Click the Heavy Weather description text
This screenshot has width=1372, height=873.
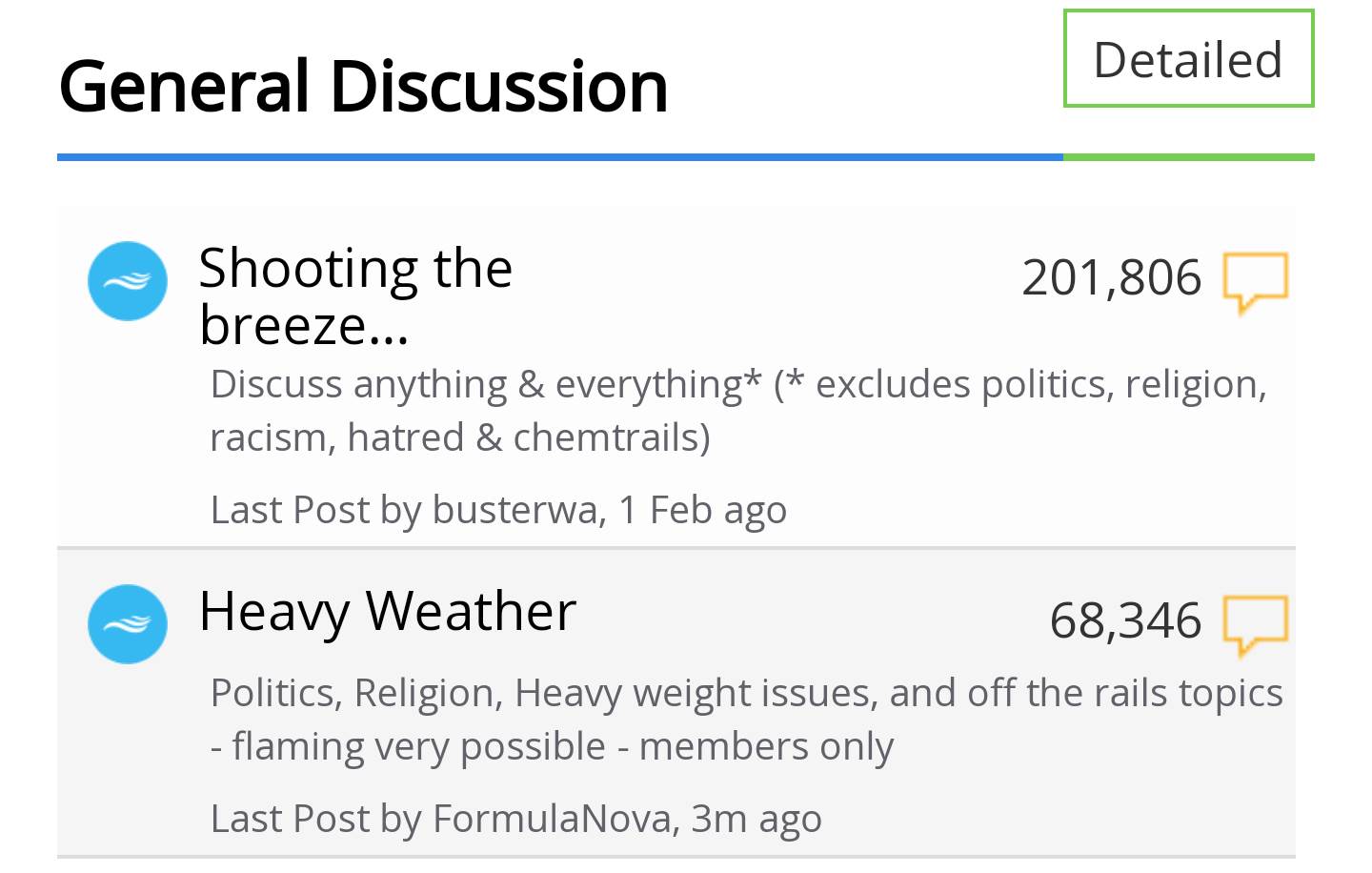[745, 719]
